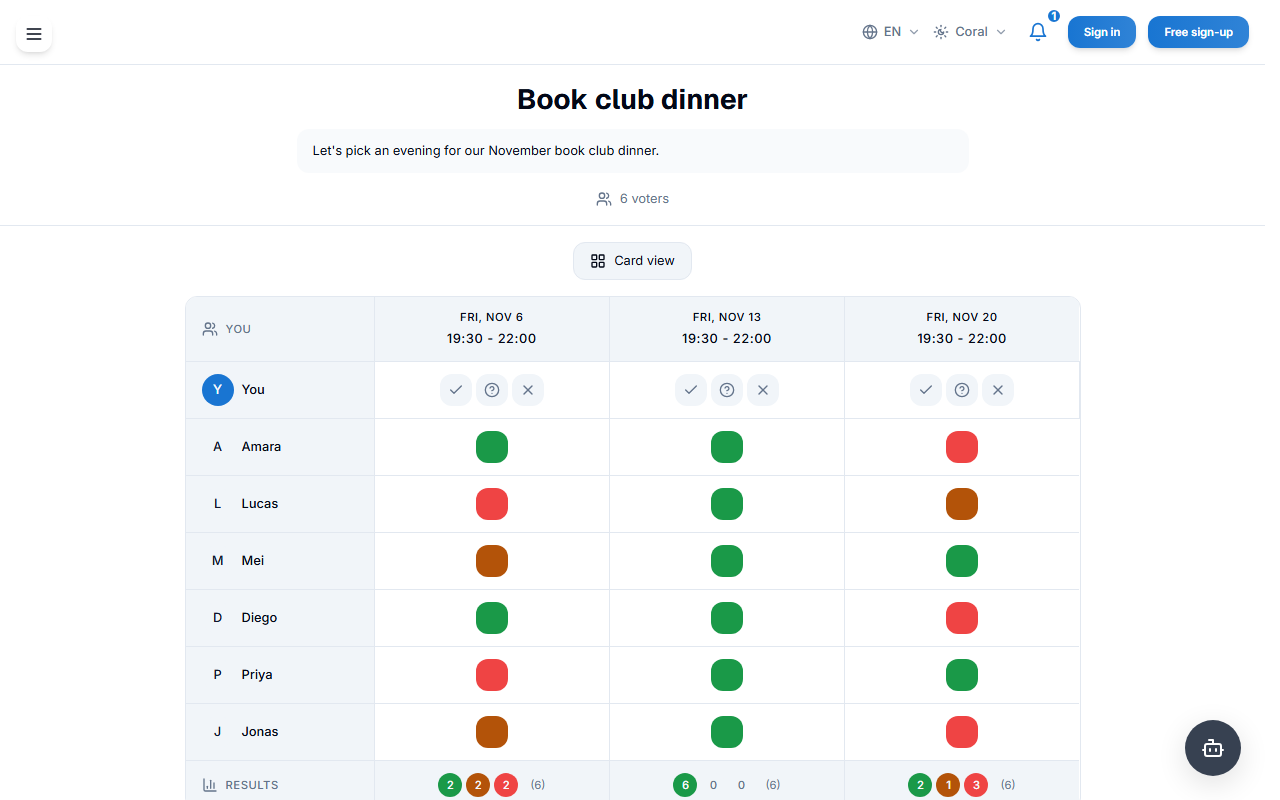1280x800 pixels.
Task: Click the red 3 result for Nov 20
Action: [x=976, y=785]
